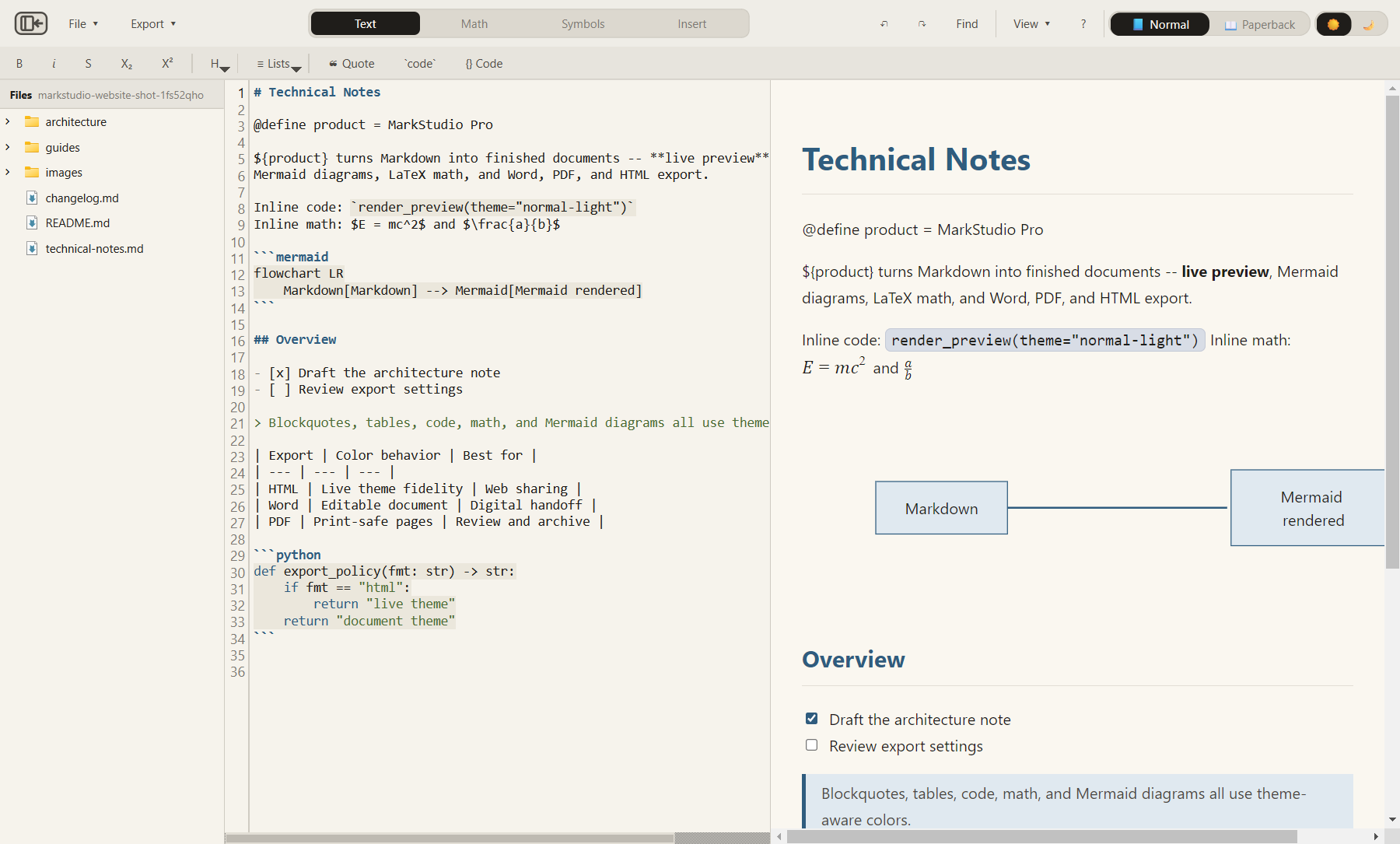Switch to dark mode moon icon
The height and width of the screenshot is (844, 1400).
point(1369,24)
